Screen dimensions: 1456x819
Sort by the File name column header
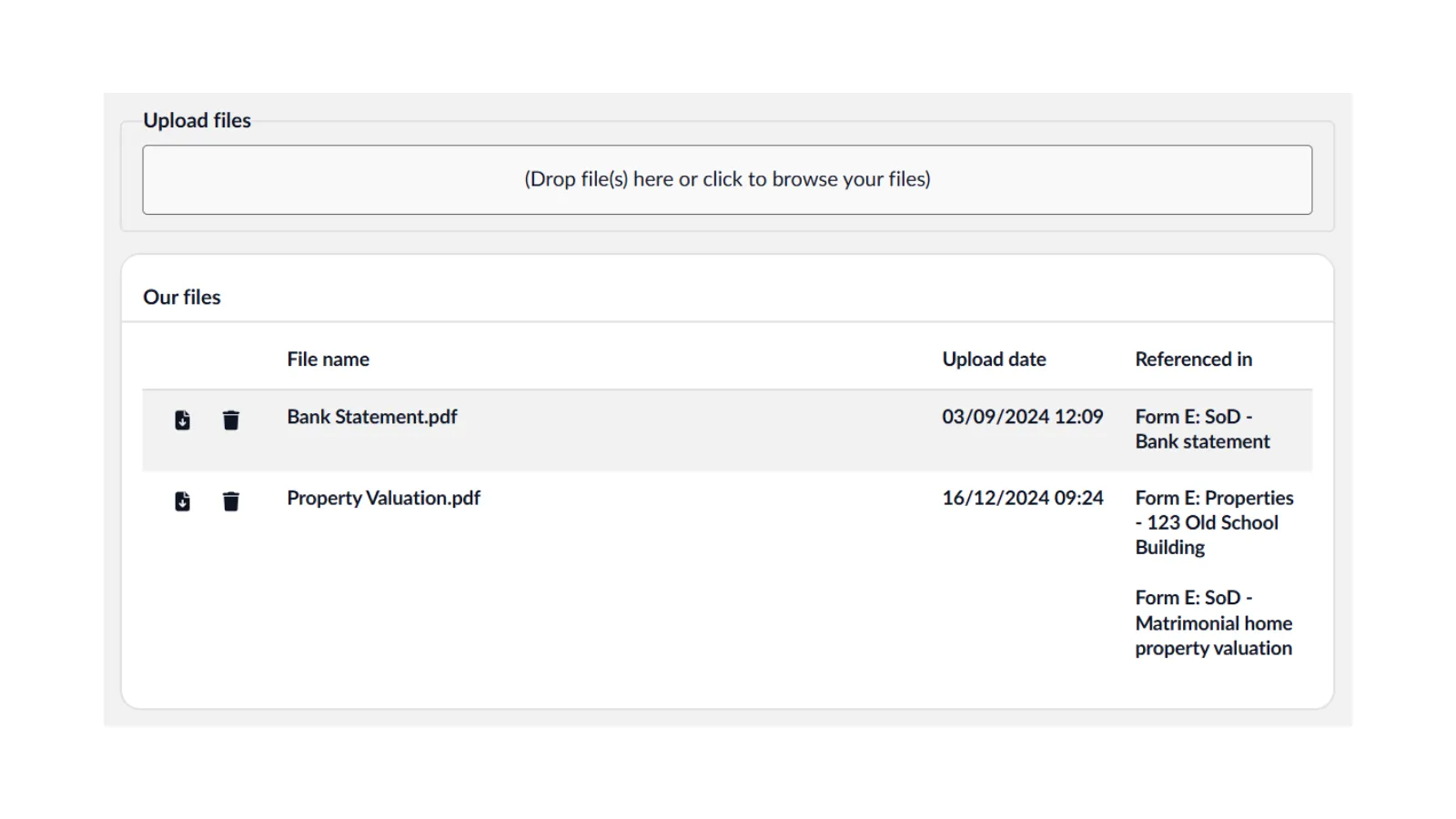[328, 359]
